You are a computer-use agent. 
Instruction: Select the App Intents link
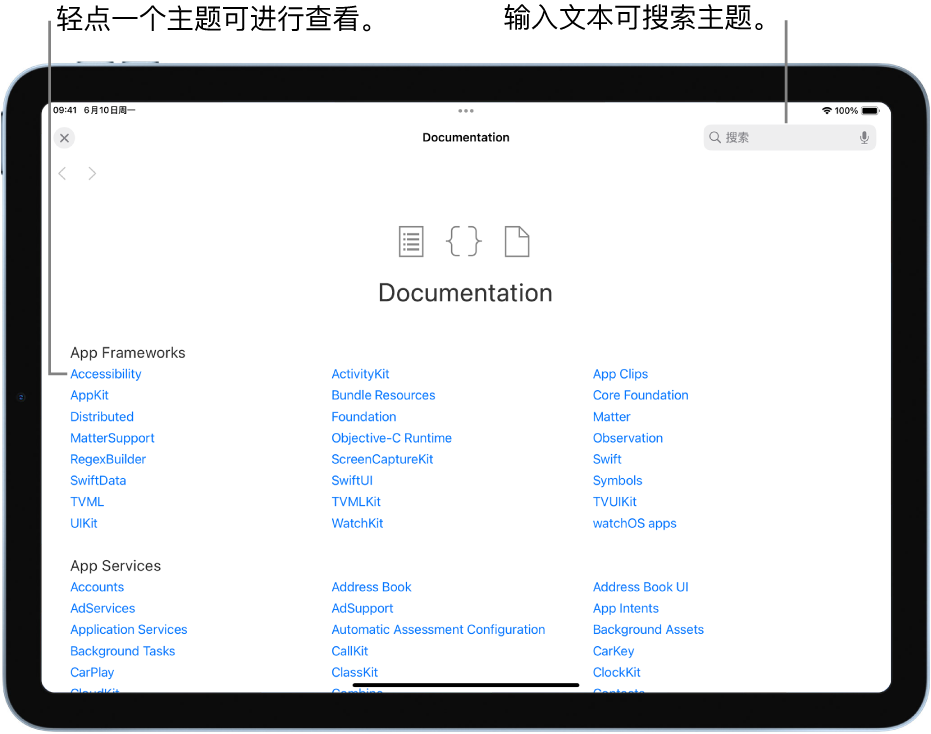pos(626,609)
